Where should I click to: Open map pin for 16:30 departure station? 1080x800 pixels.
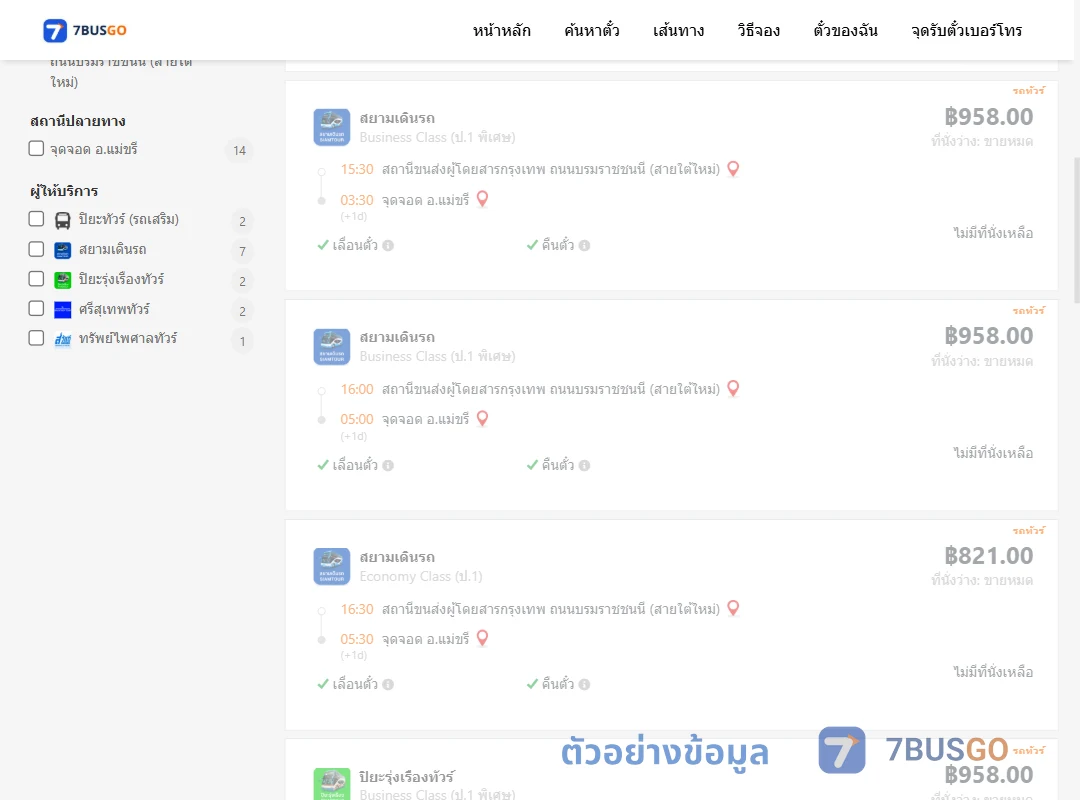coord(734,608)
